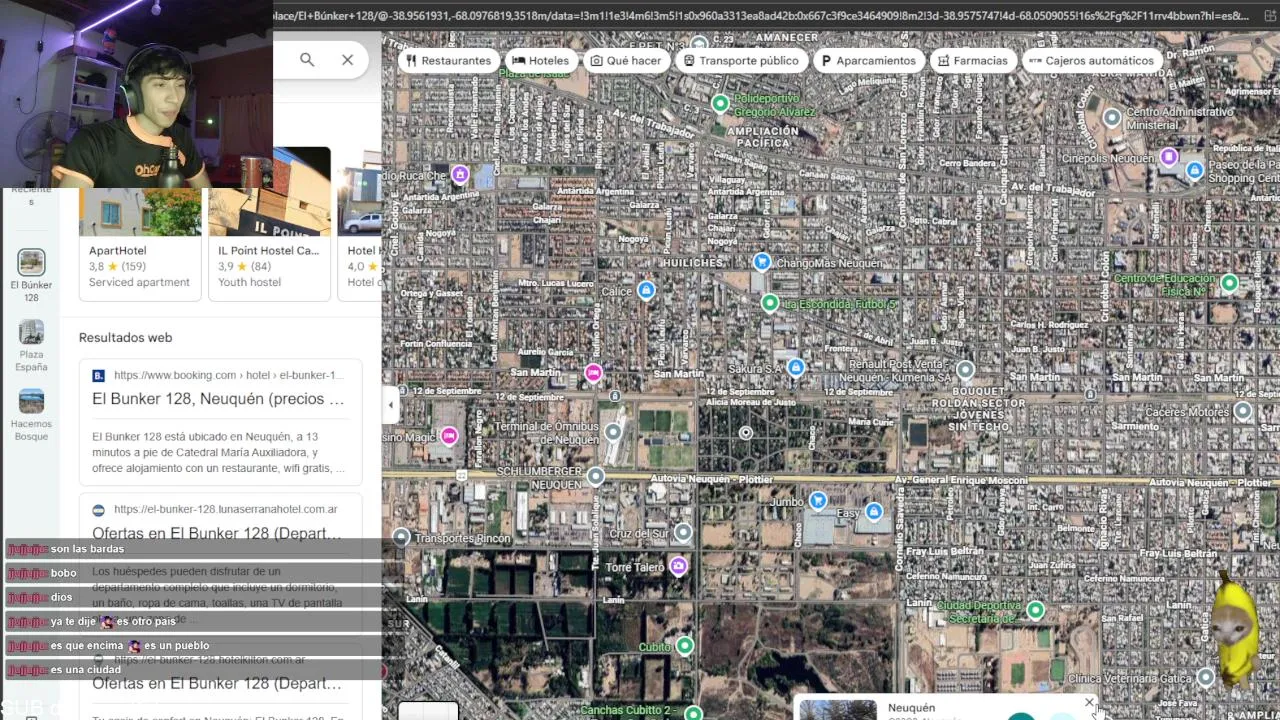
Task: Select the Qué hacer filter chip
Action: (626, 60)
